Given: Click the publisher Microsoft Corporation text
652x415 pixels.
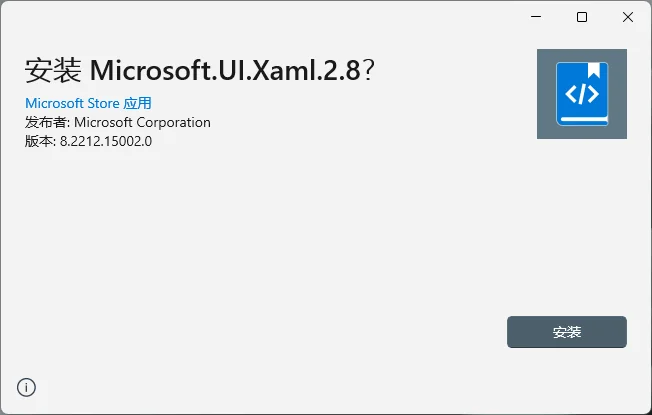Looking at the screenshot, I should click(x=142, y=122).
